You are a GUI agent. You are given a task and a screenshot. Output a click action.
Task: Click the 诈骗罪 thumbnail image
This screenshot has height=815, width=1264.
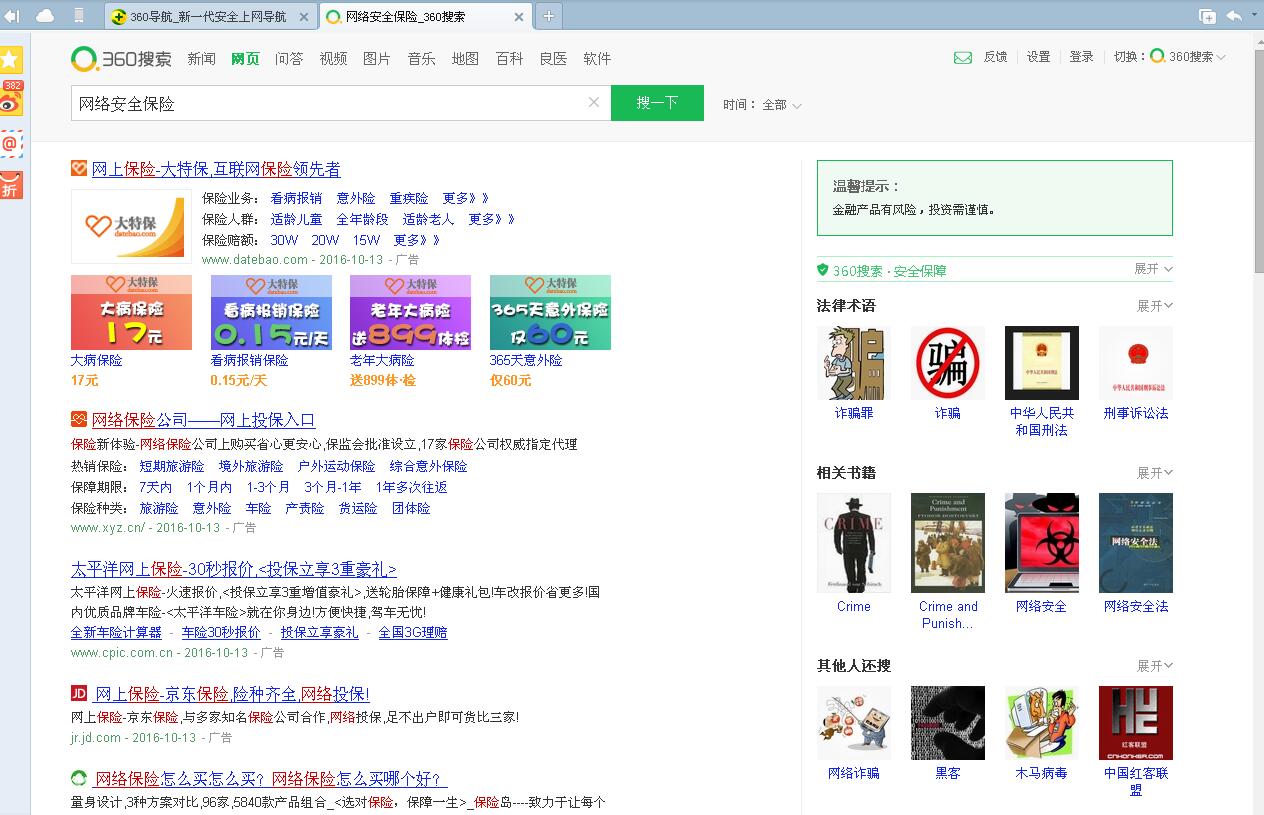click(854, 363)
